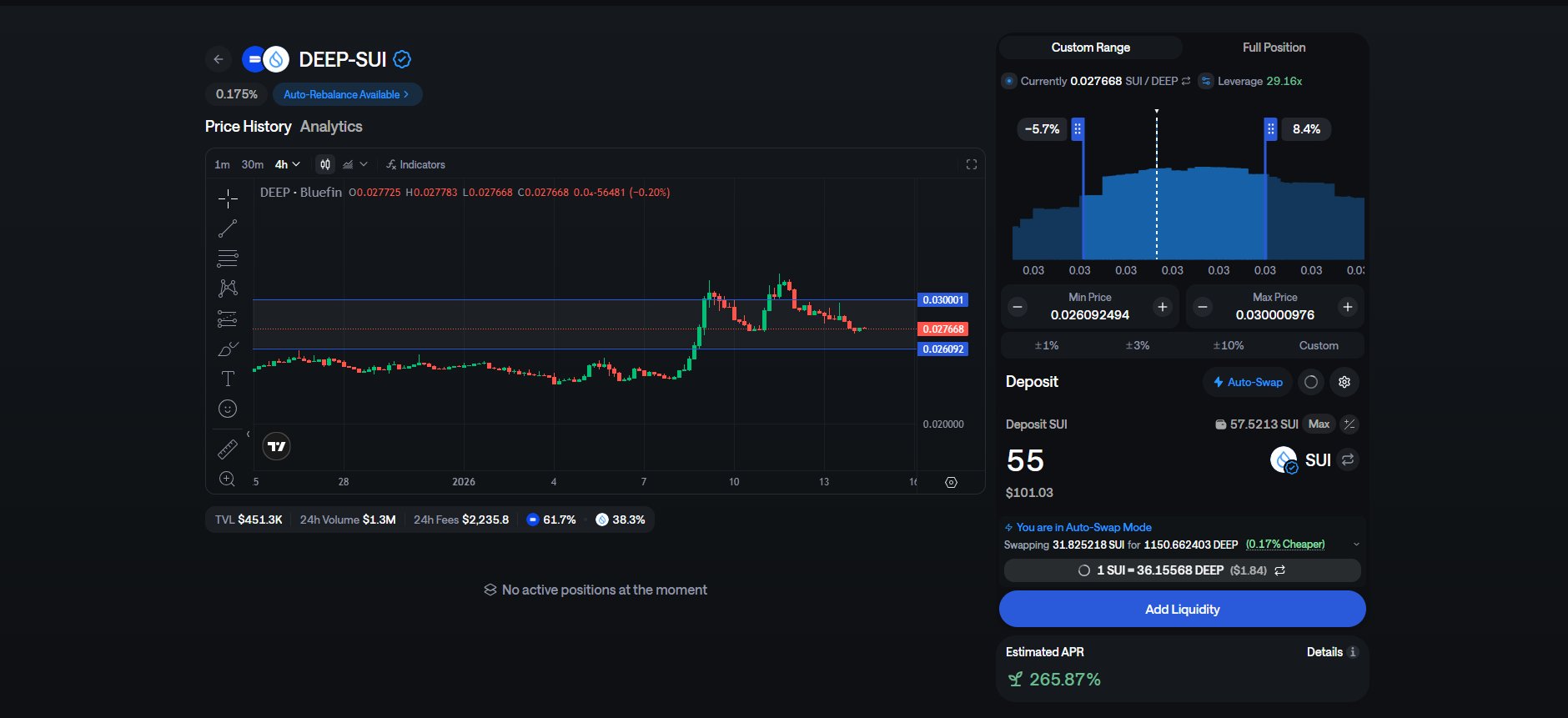Image resolution: width=1568 pixels, height=718 pixels.
Task: Click the Min Price value field
Action: (1090, 315)
